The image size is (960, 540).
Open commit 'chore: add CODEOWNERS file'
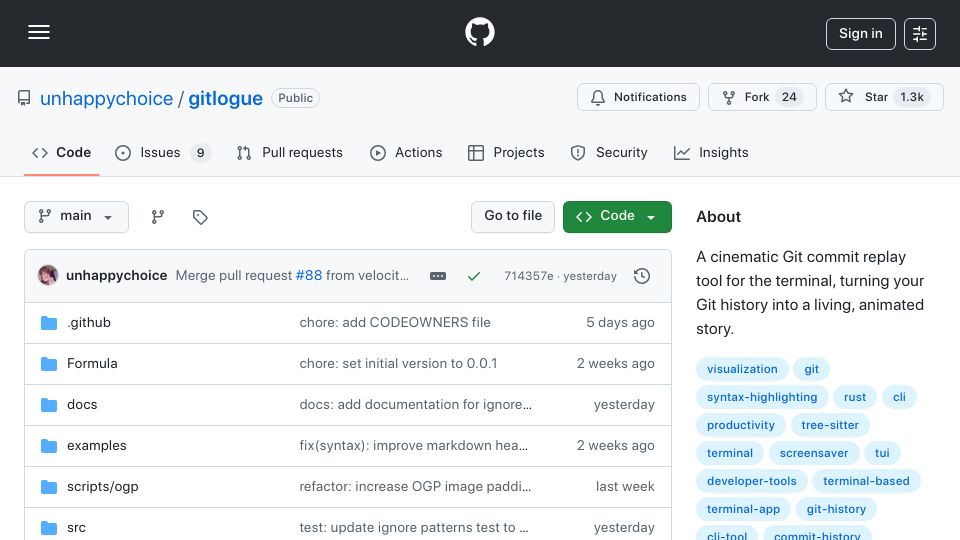(395, 323)
